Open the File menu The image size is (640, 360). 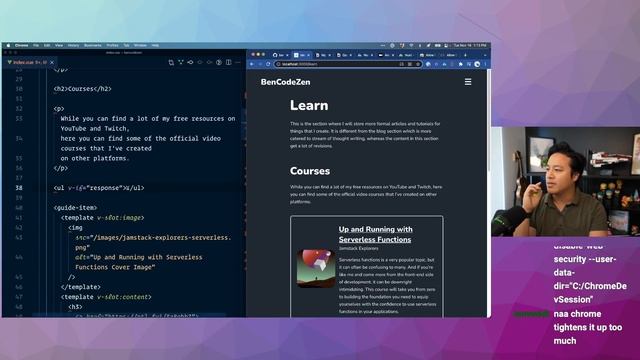point(36,45)
